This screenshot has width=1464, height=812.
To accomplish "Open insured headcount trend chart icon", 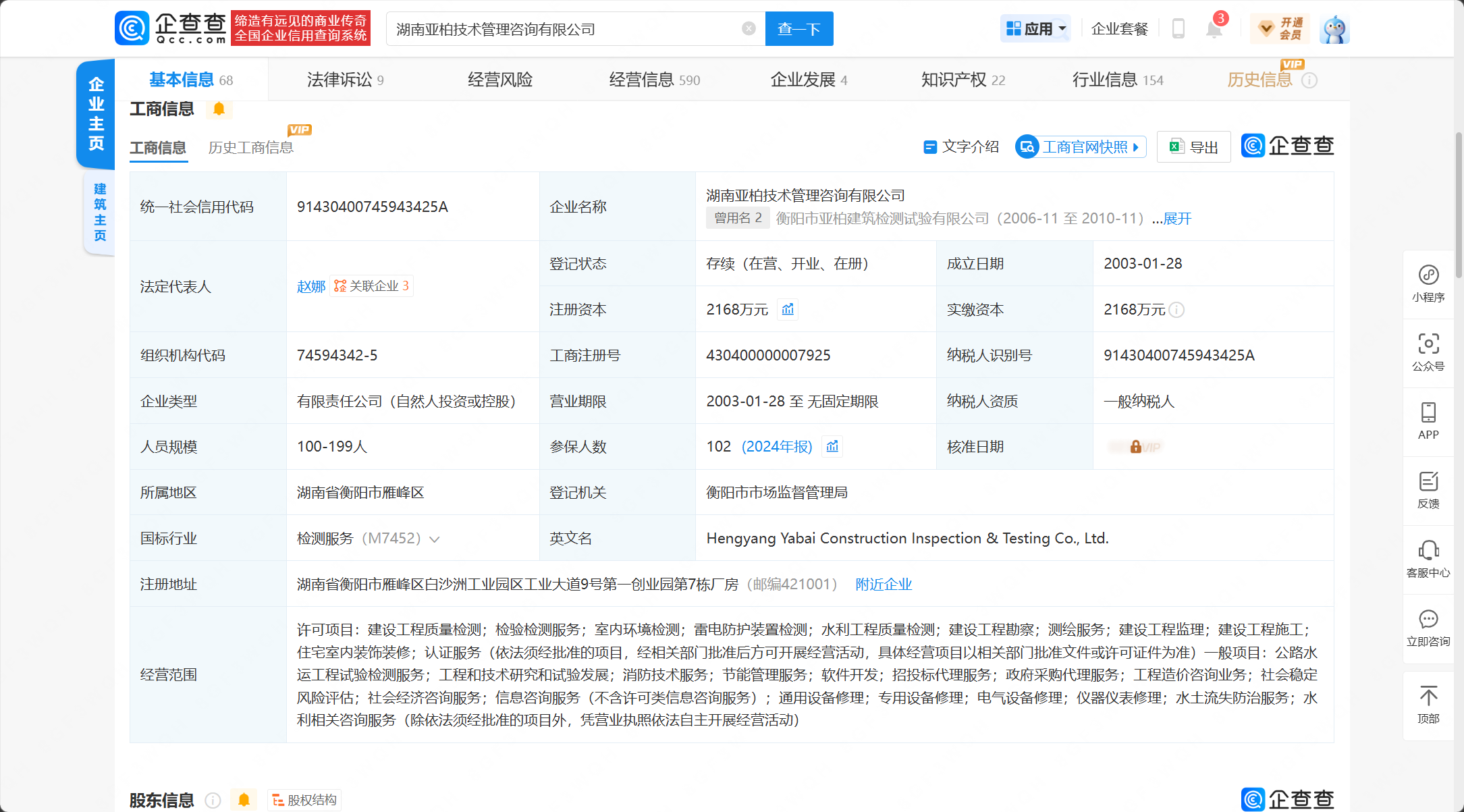I will (x=832, y=447).
